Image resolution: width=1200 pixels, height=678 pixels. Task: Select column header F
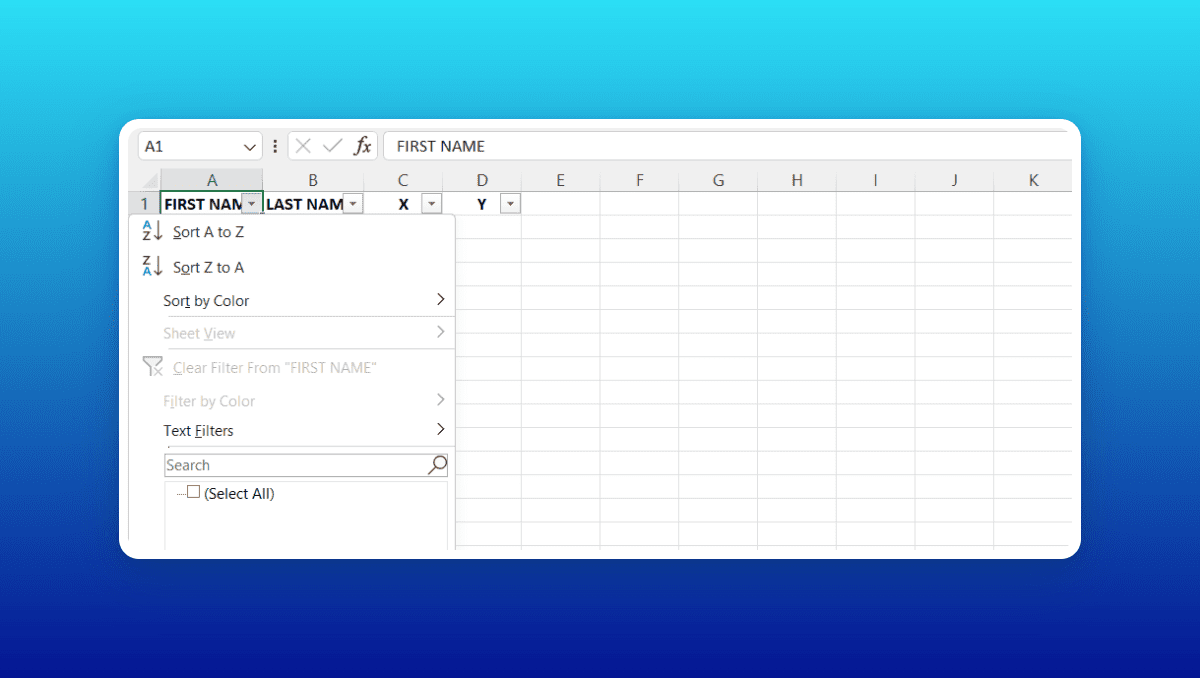coord(639,180)
